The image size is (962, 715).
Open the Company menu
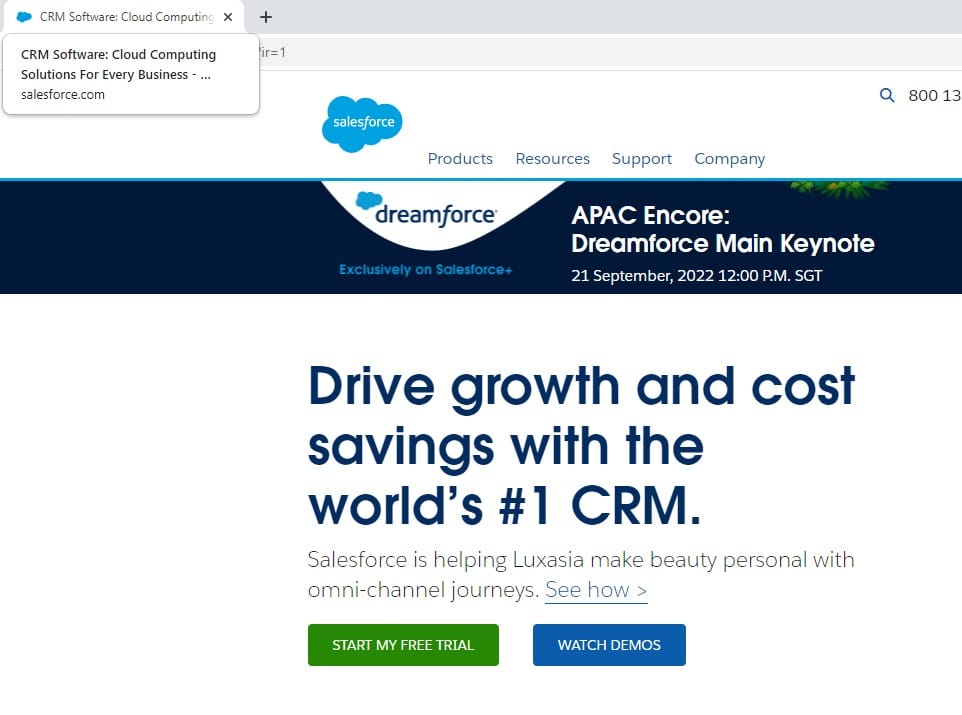tap(729, 158)
